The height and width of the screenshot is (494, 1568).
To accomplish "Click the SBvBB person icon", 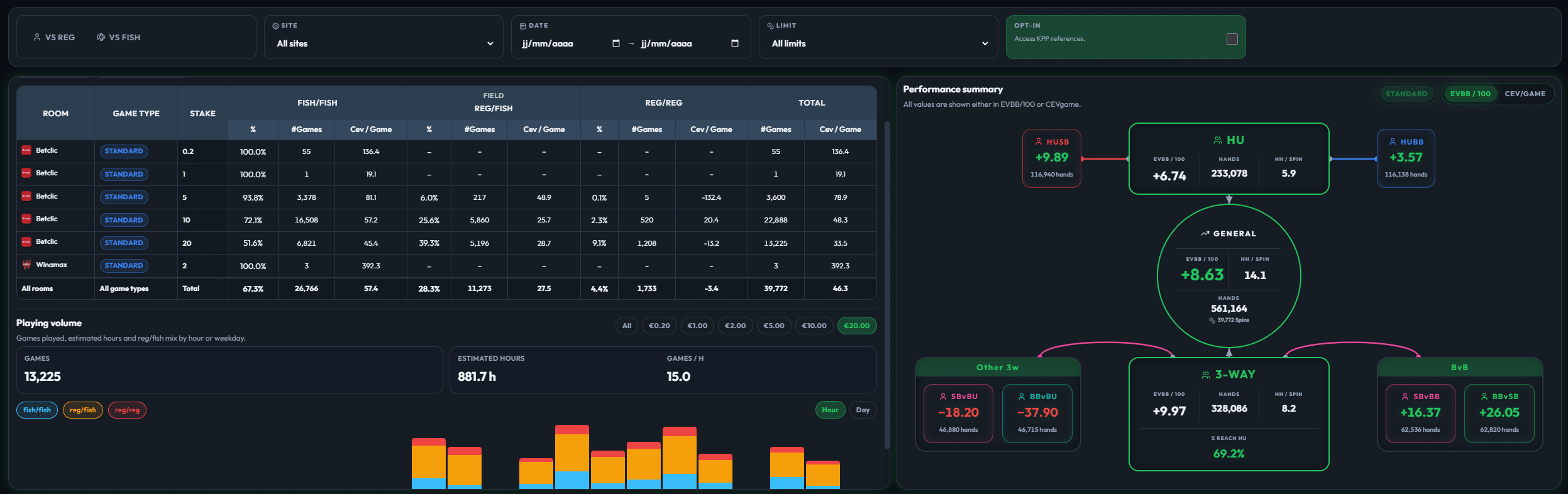I will [1405, 397].
